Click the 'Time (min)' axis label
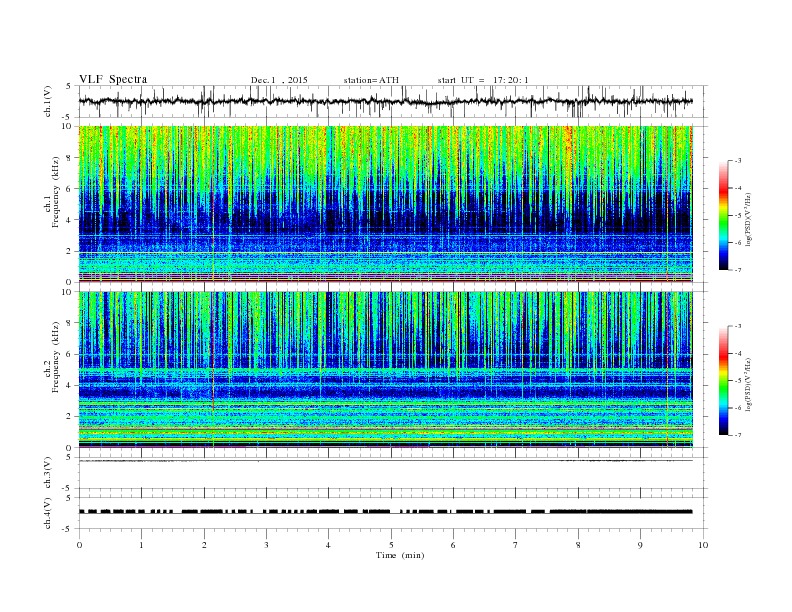This screenshot has width=792, height=612. coord(400,555)
